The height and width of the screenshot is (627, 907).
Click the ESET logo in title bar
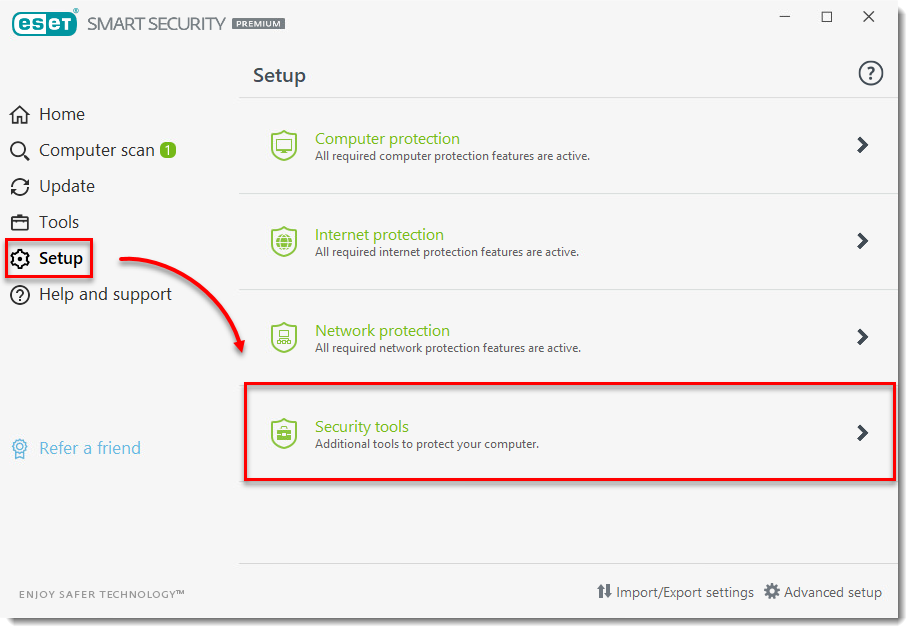pyautogui.click(x=44, y=22)
